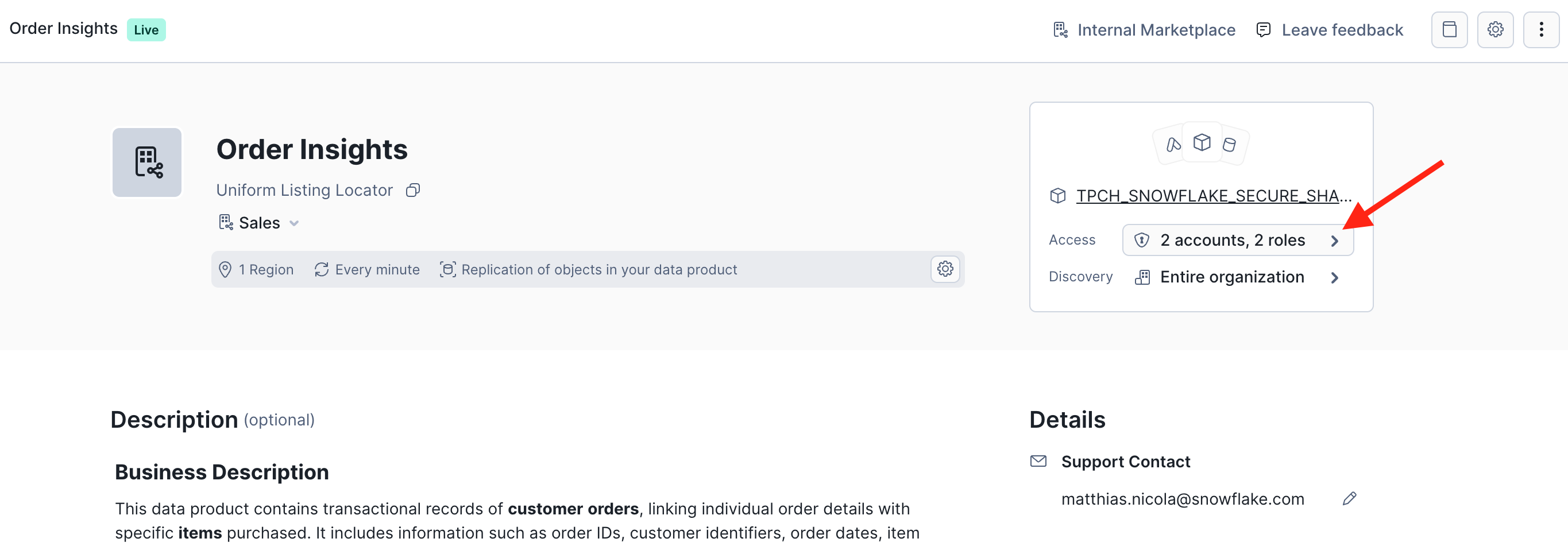Click the Uniform Listing Locator text
This screenshot has height=550, width=1568.
[x=304, y=191]
